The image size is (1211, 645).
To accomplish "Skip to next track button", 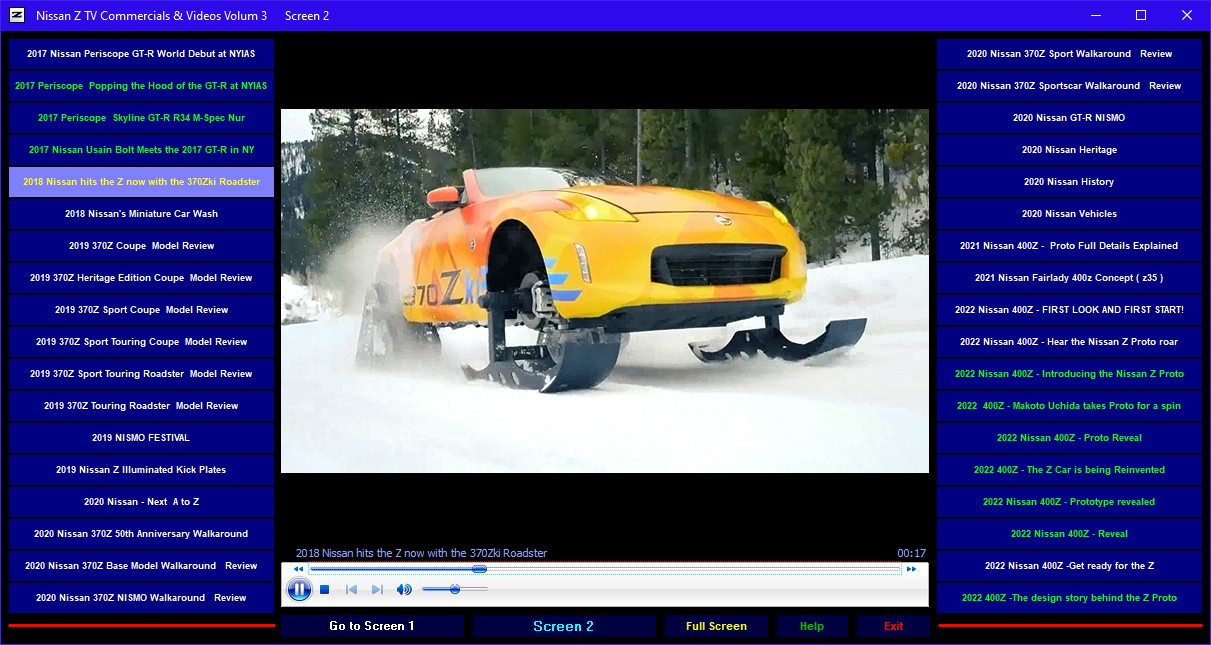I will pos(377,590).
